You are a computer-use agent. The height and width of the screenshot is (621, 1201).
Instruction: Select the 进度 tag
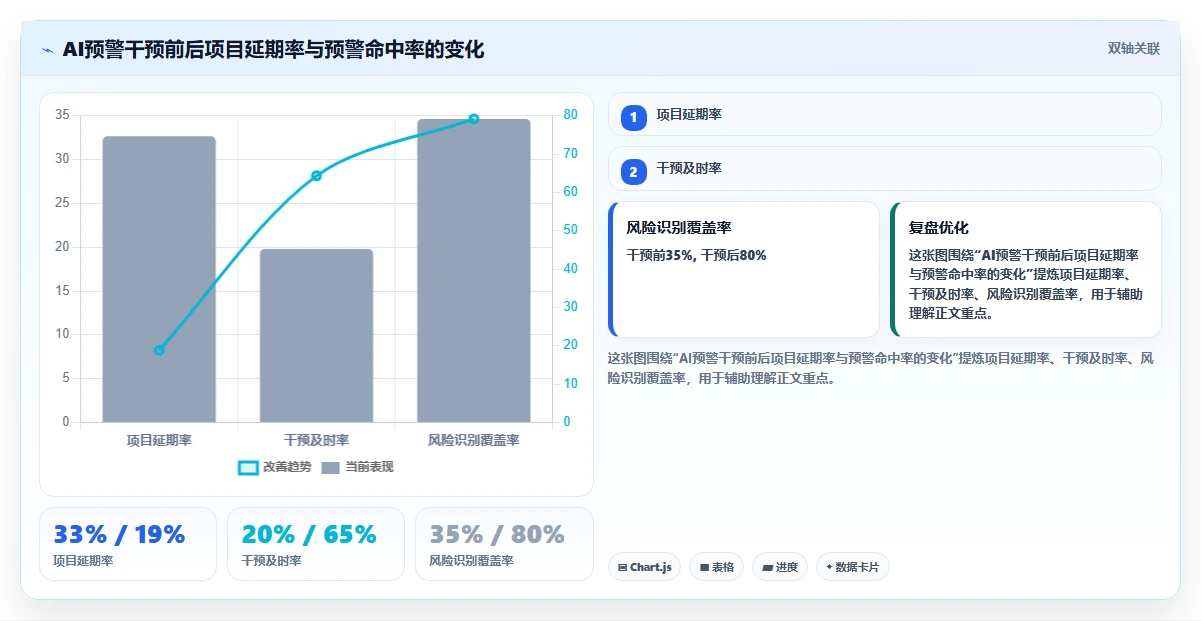pos(780,567)
